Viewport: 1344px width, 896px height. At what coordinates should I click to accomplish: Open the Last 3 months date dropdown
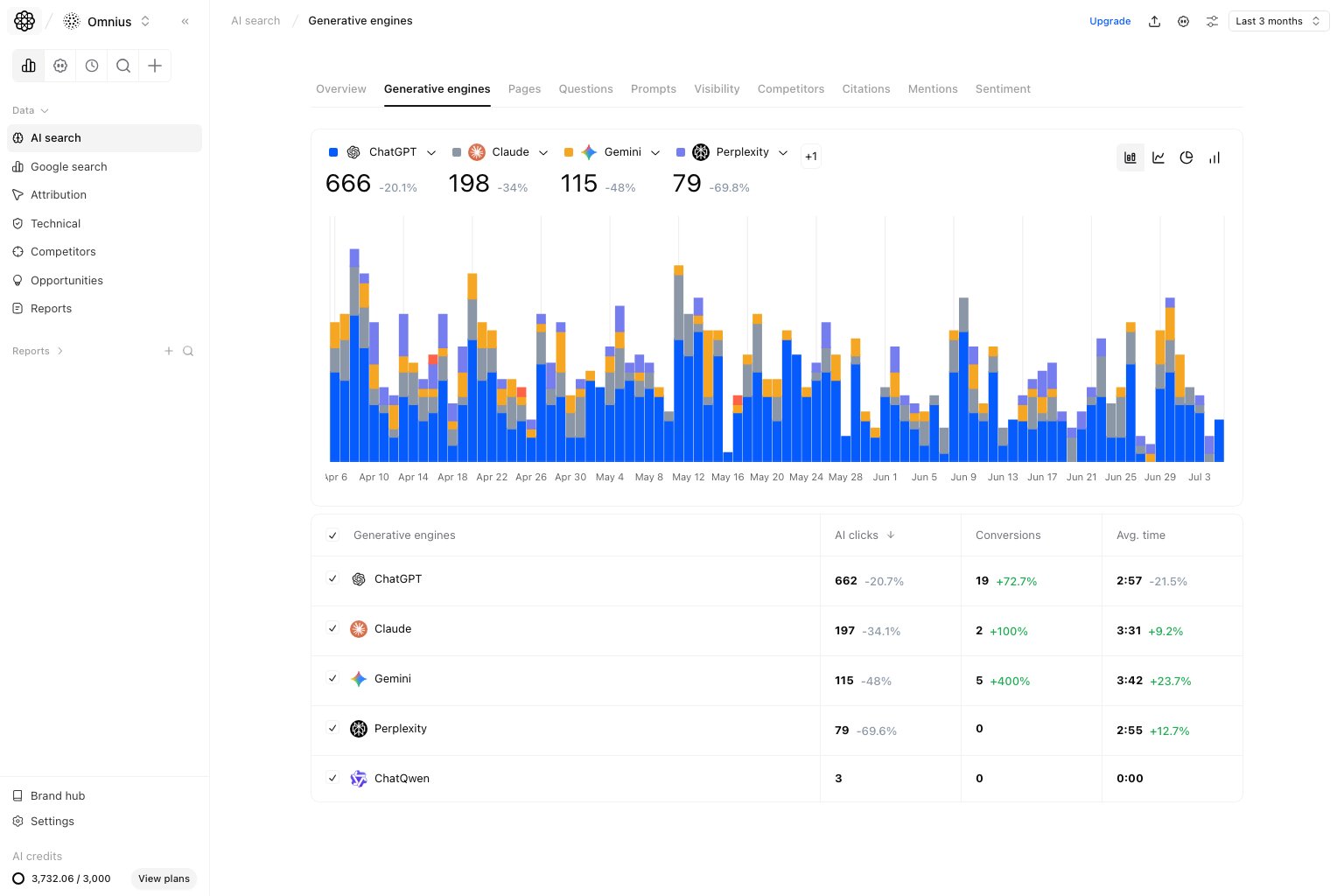tap(1278, 21)
